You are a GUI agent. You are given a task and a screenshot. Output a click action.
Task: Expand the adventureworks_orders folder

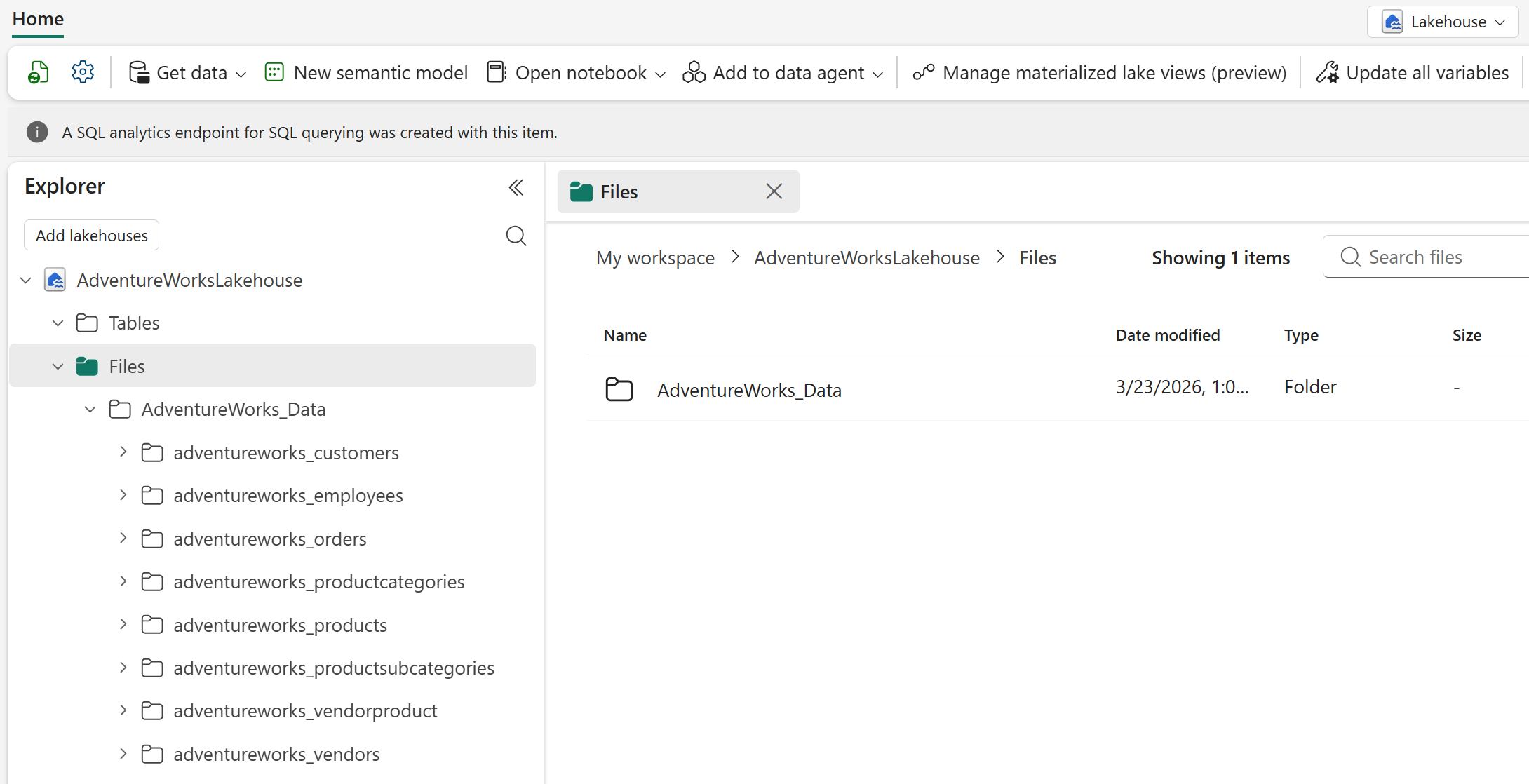(x=123, y=539)
